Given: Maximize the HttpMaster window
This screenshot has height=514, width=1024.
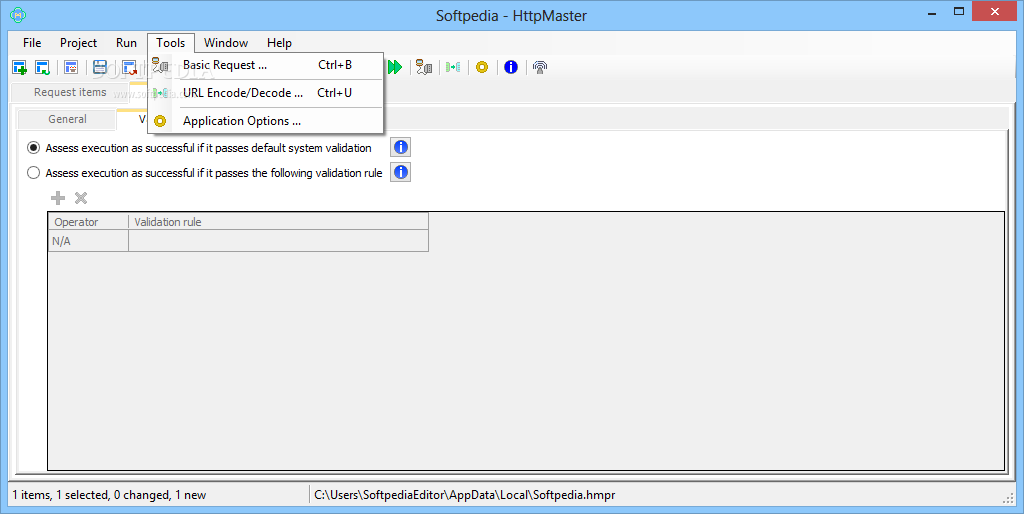Looking at the screenshot, I should [959, 11].
